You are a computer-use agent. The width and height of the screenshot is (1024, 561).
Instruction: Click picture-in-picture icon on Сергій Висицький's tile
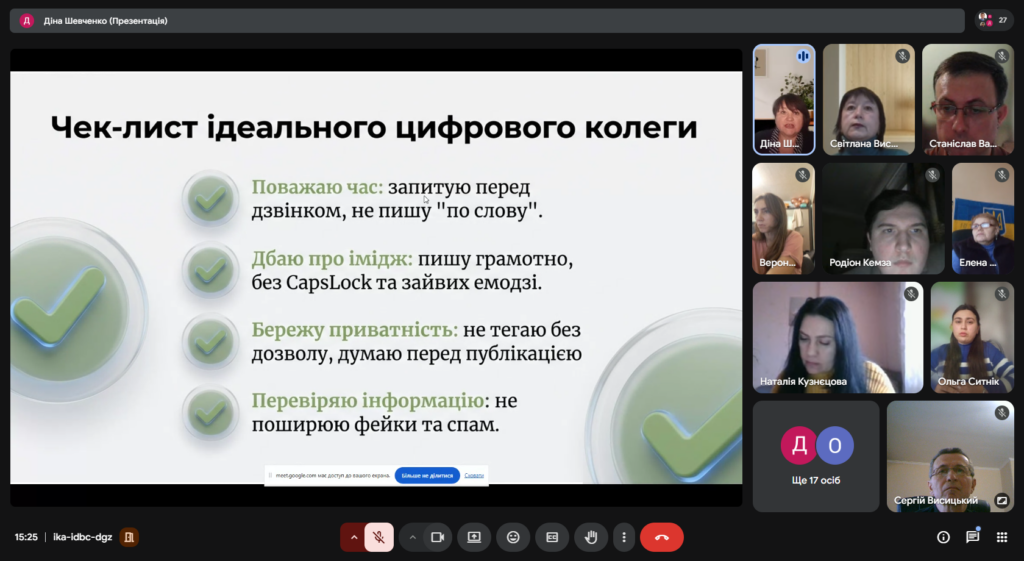(x=1001, y=500)
